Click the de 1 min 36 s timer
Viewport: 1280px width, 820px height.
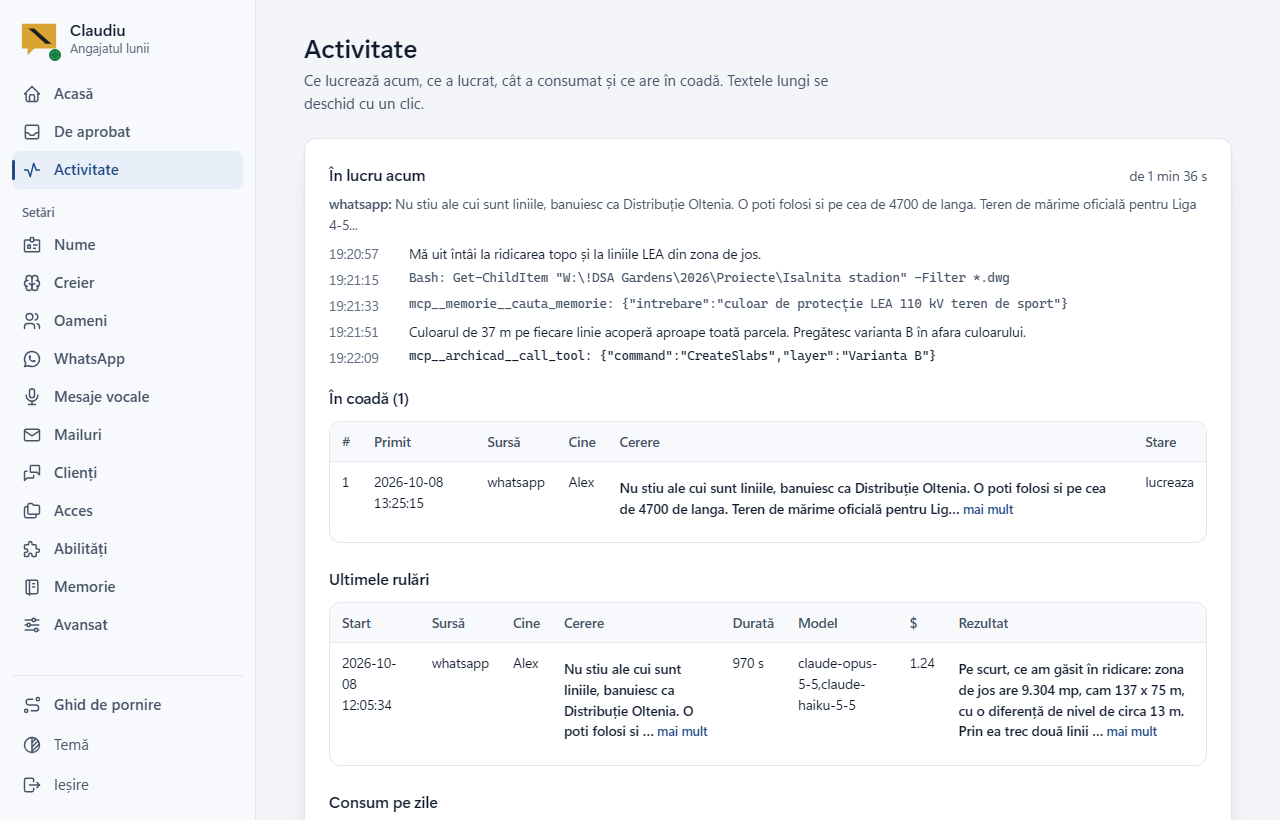click(1168, 176)
